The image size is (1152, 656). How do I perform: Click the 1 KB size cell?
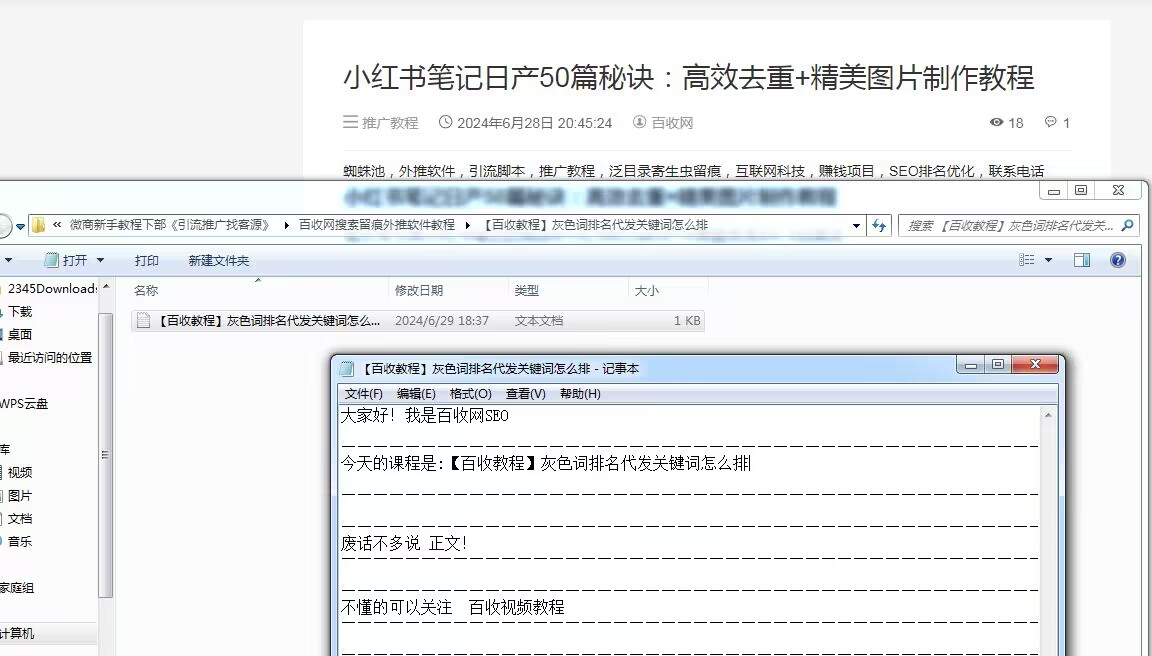click(x=687, y=320)
